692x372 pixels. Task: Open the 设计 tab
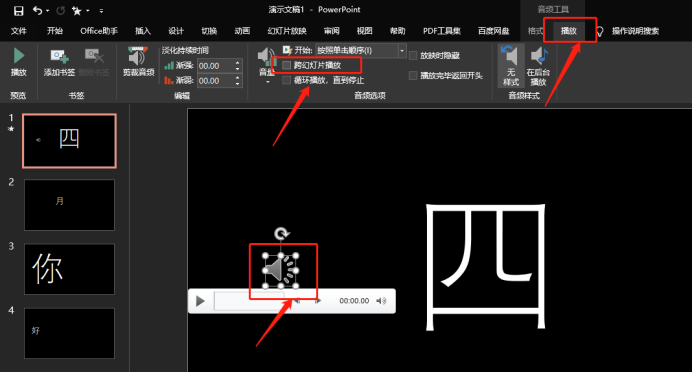point(176,31)
